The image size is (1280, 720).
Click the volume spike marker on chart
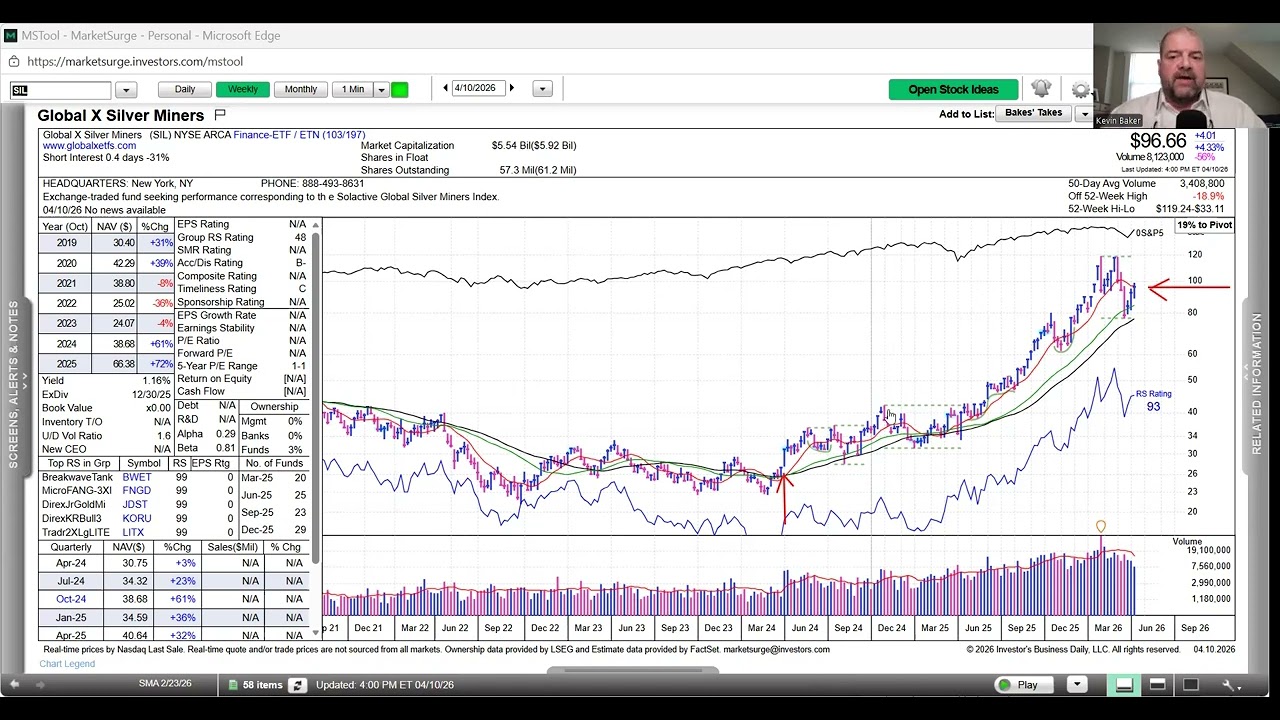(x=1101, y=526)
